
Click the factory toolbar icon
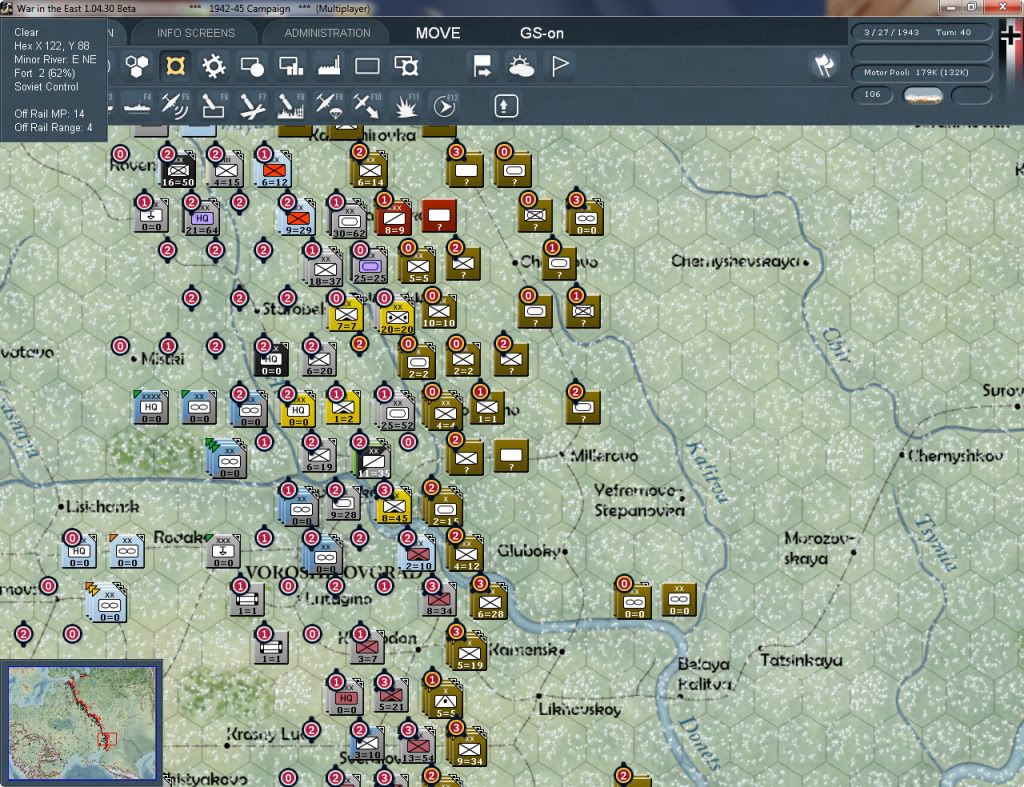point(329,66)
